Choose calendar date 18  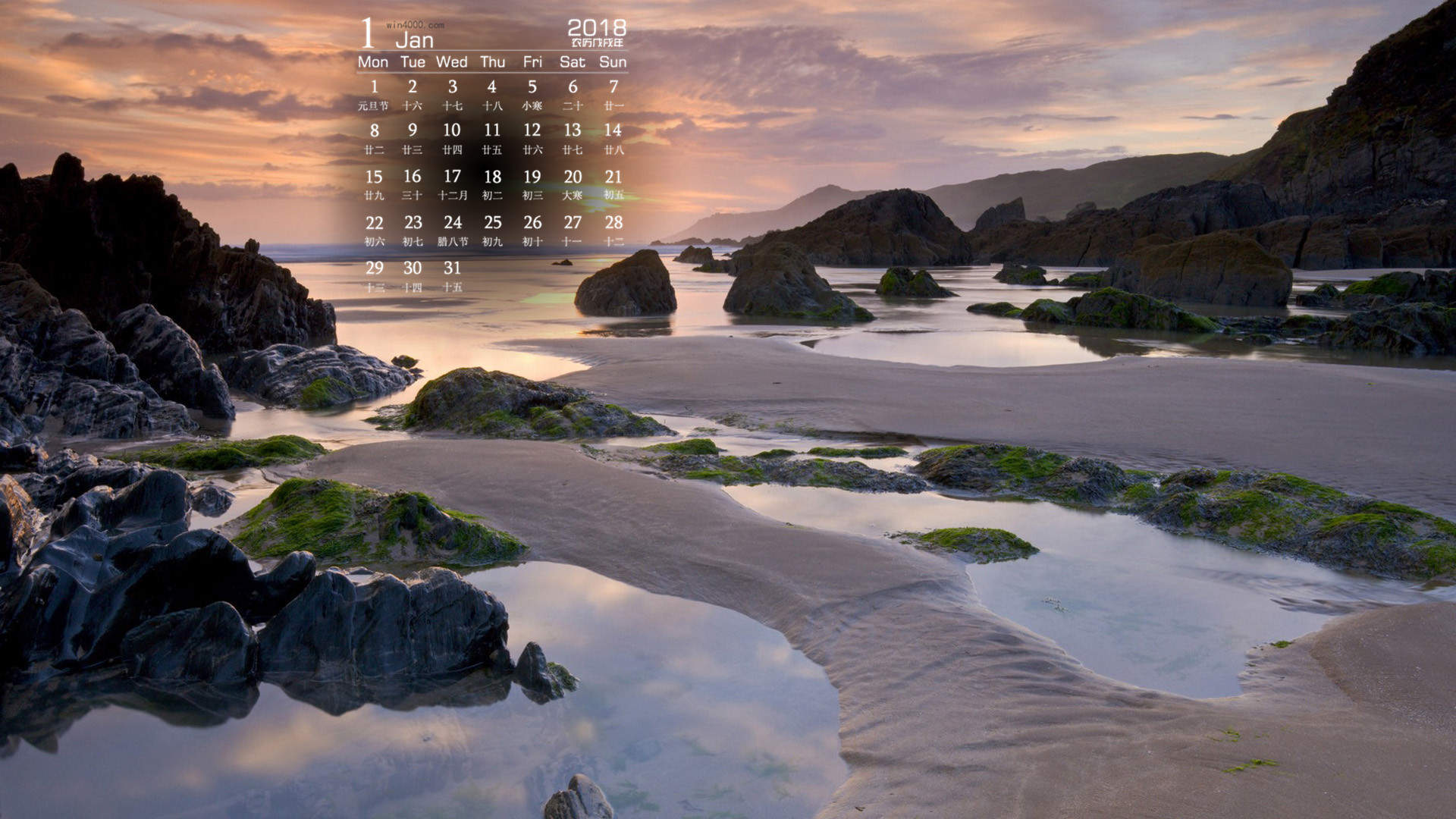pyautogui.click(x=492, y=177)
